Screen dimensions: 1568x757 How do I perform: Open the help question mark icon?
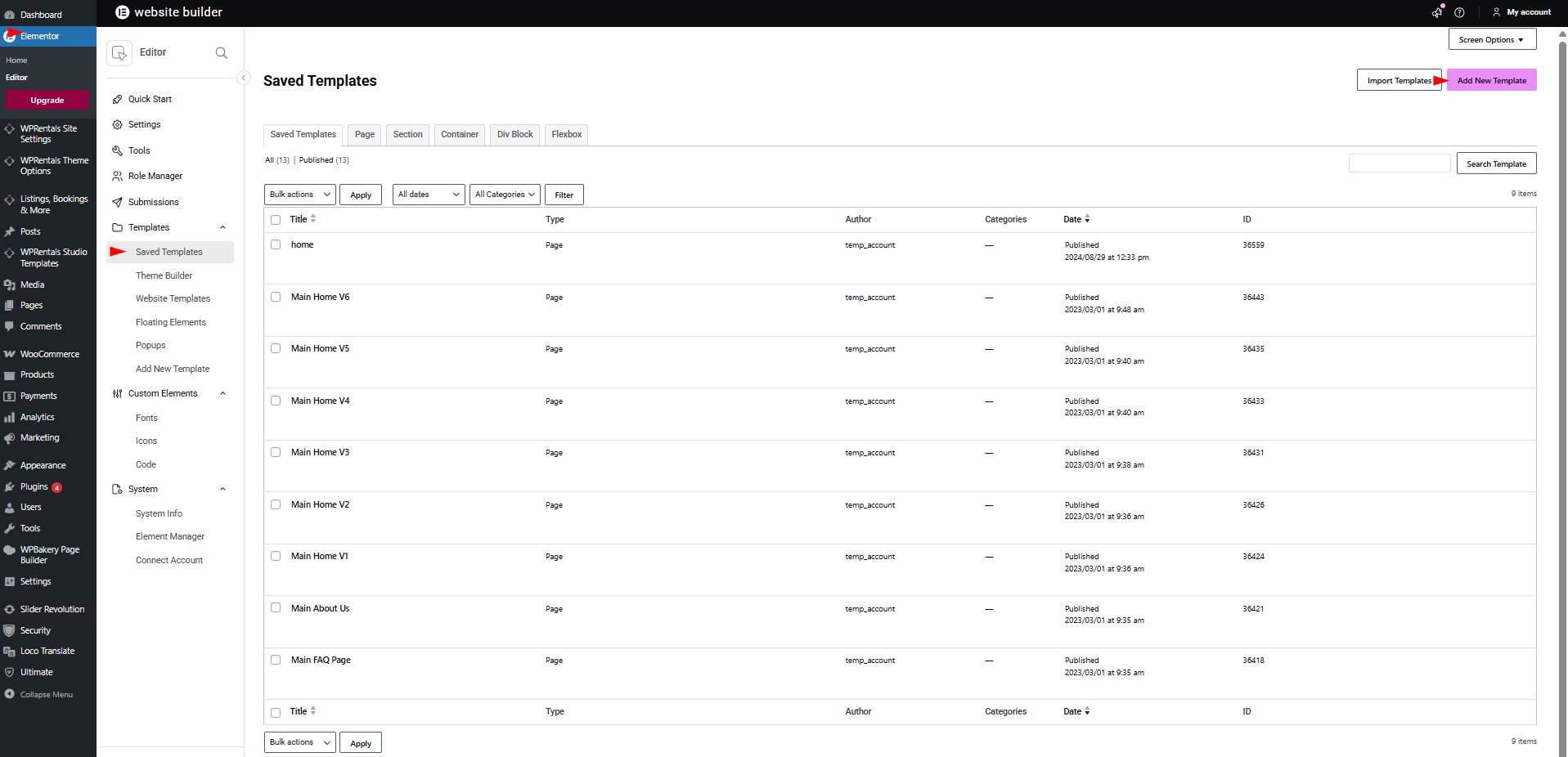click(x=1459, y=12)
